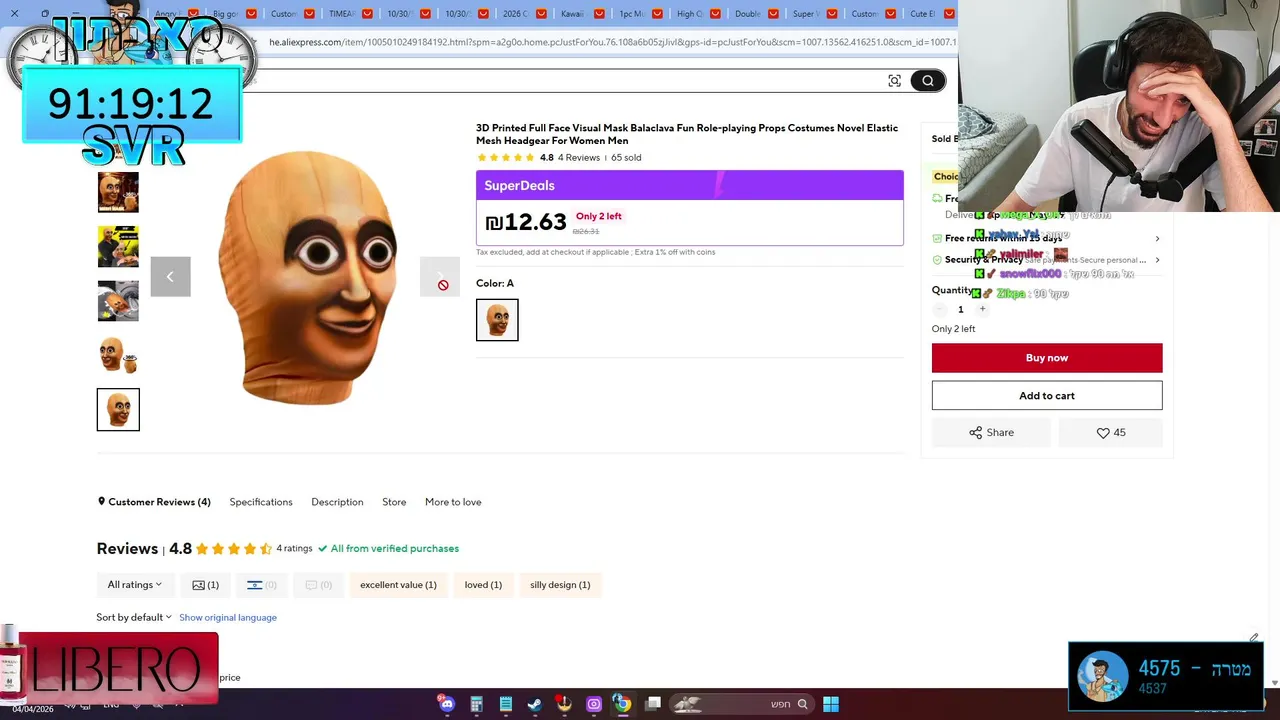Click verified purchases checkmark icon
Image resolution: width=1280 pixels, height=720 pixels.
point(322,548)
